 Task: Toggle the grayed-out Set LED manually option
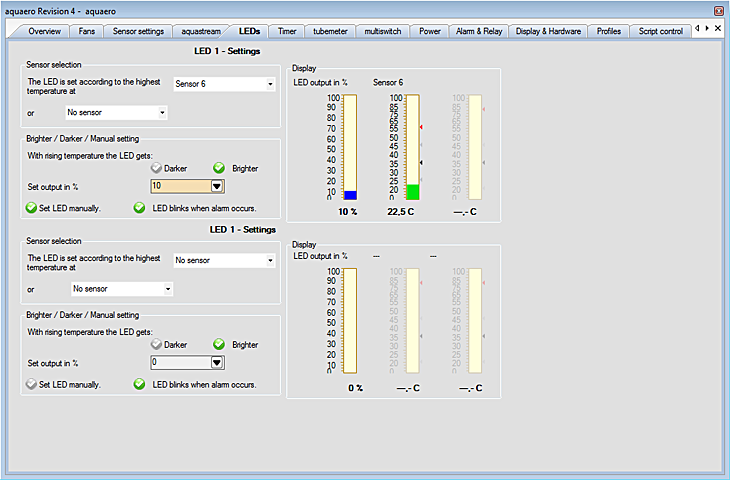click(x=31, y=384)
